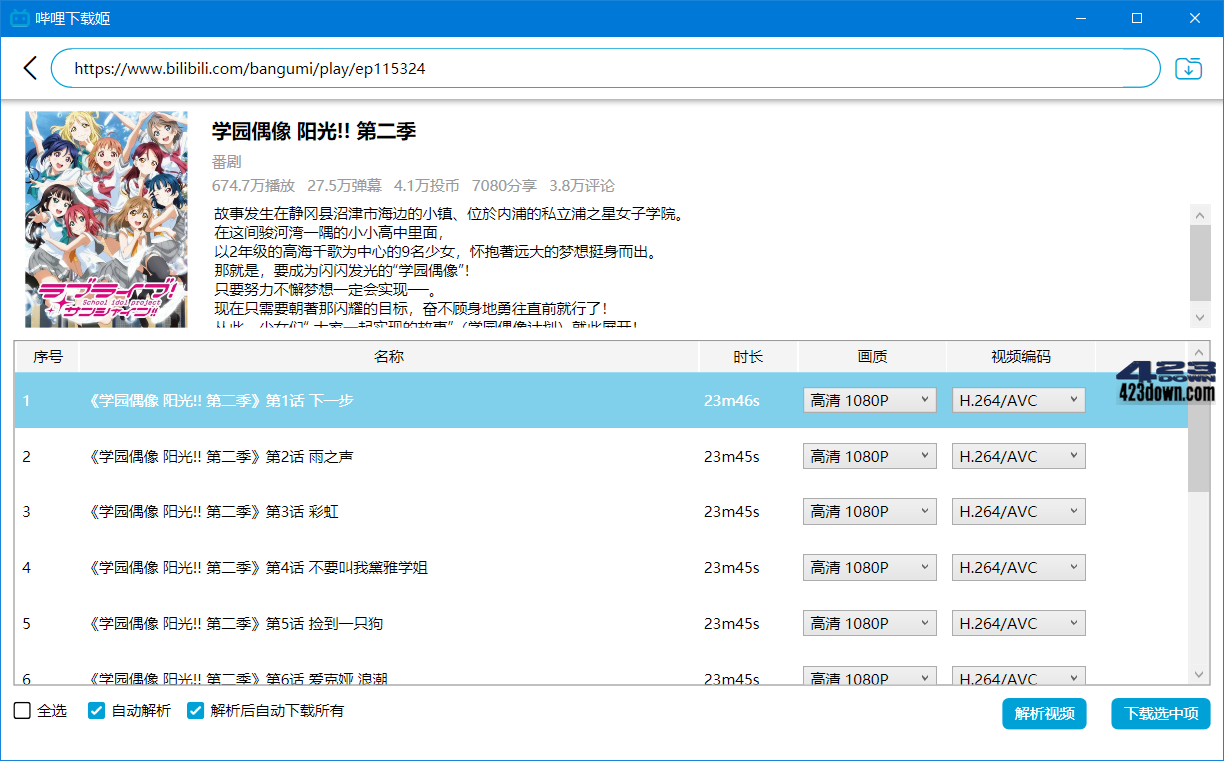Click the 解析视频 button

[x=1044, y=713]
